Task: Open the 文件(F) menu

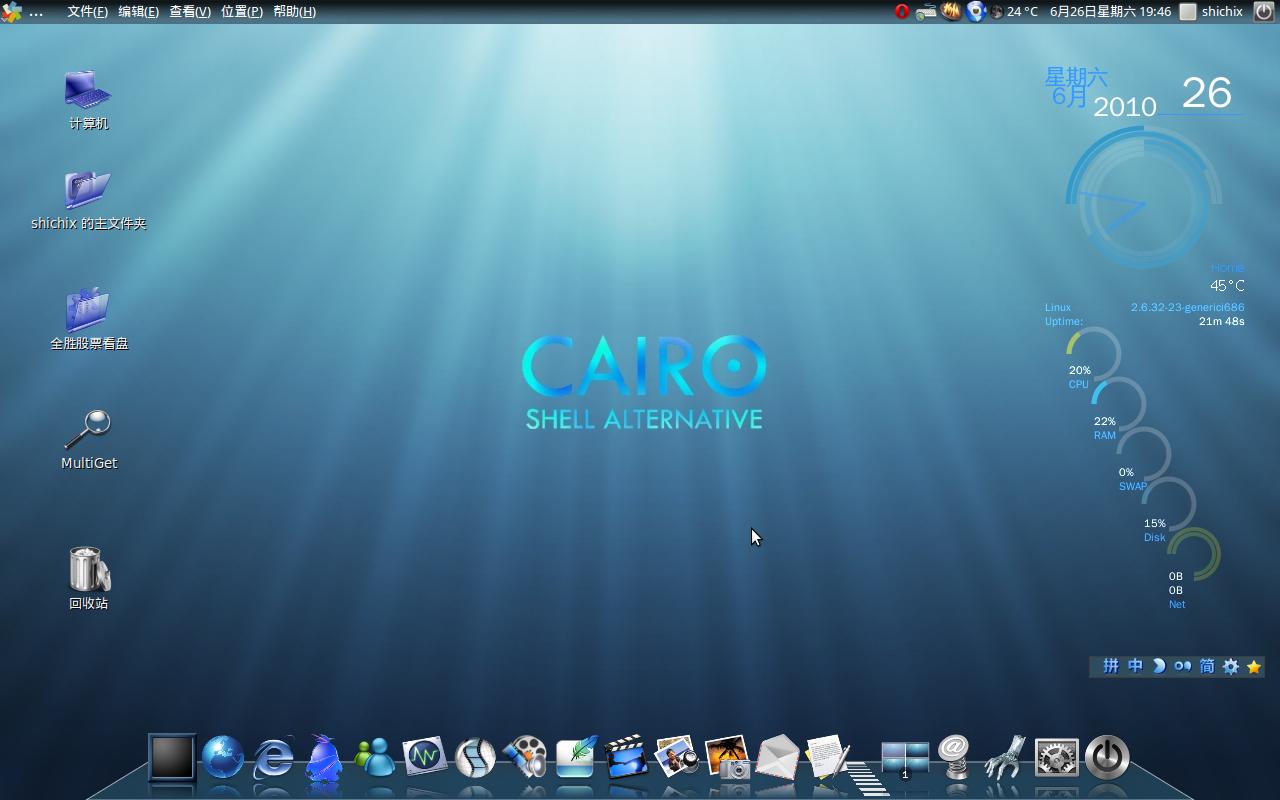Action: pyautogui.click(x=87, y=12)
